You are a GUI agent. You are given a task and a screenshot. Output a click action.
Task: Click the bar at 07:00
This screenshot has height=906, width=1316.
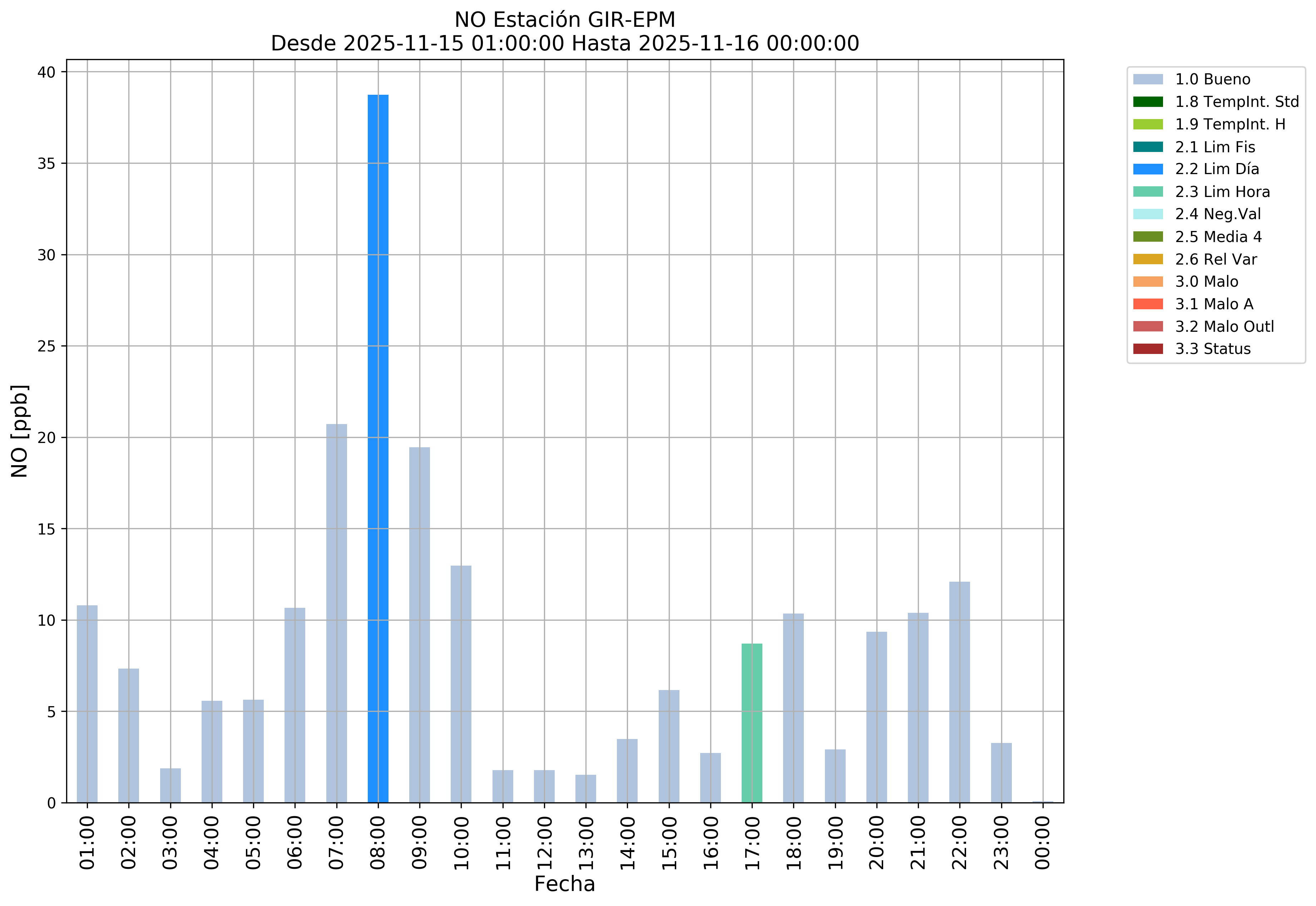point(337,613)
